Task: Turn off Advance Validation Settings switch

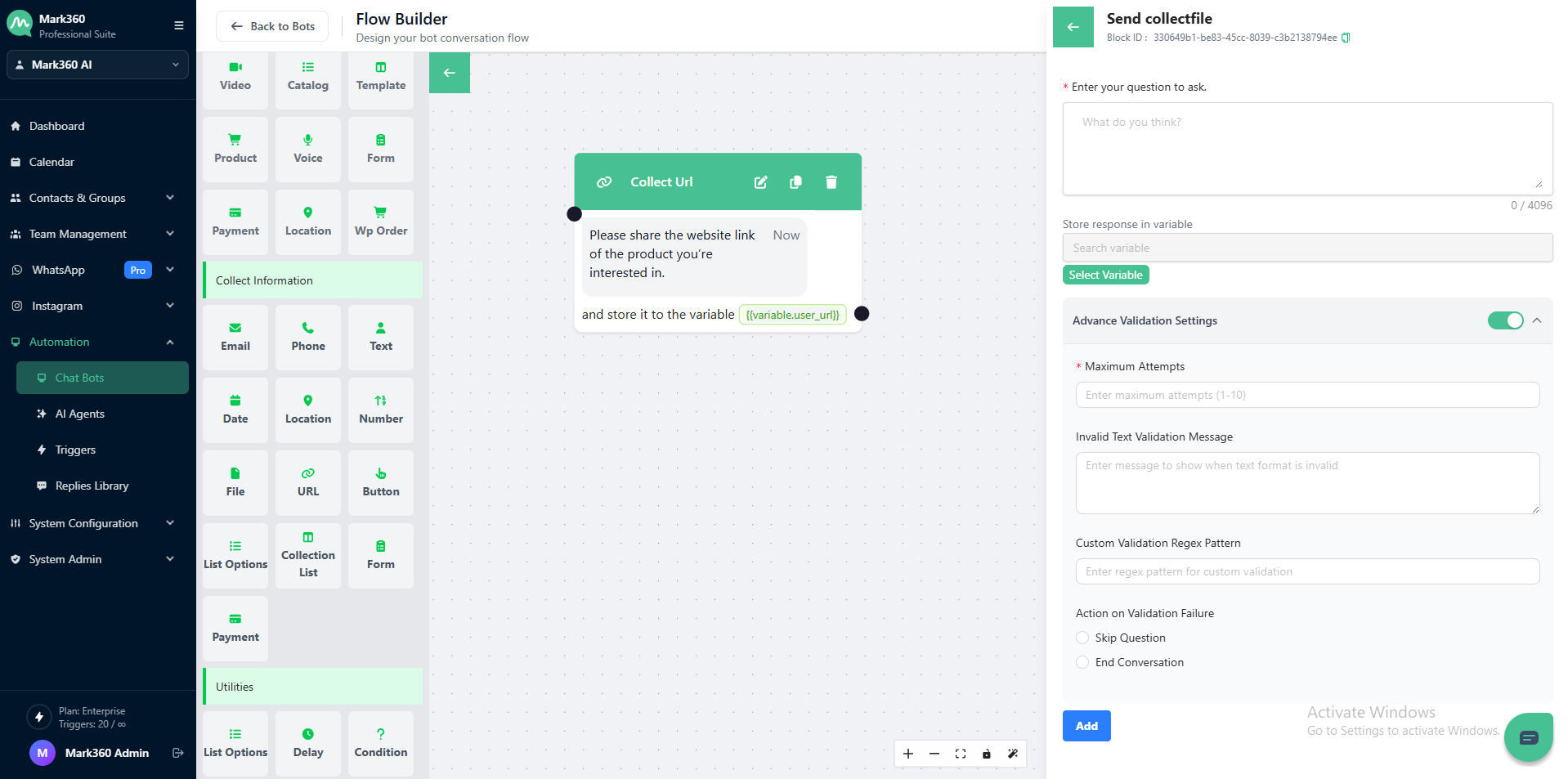Action: (1505, 320)
